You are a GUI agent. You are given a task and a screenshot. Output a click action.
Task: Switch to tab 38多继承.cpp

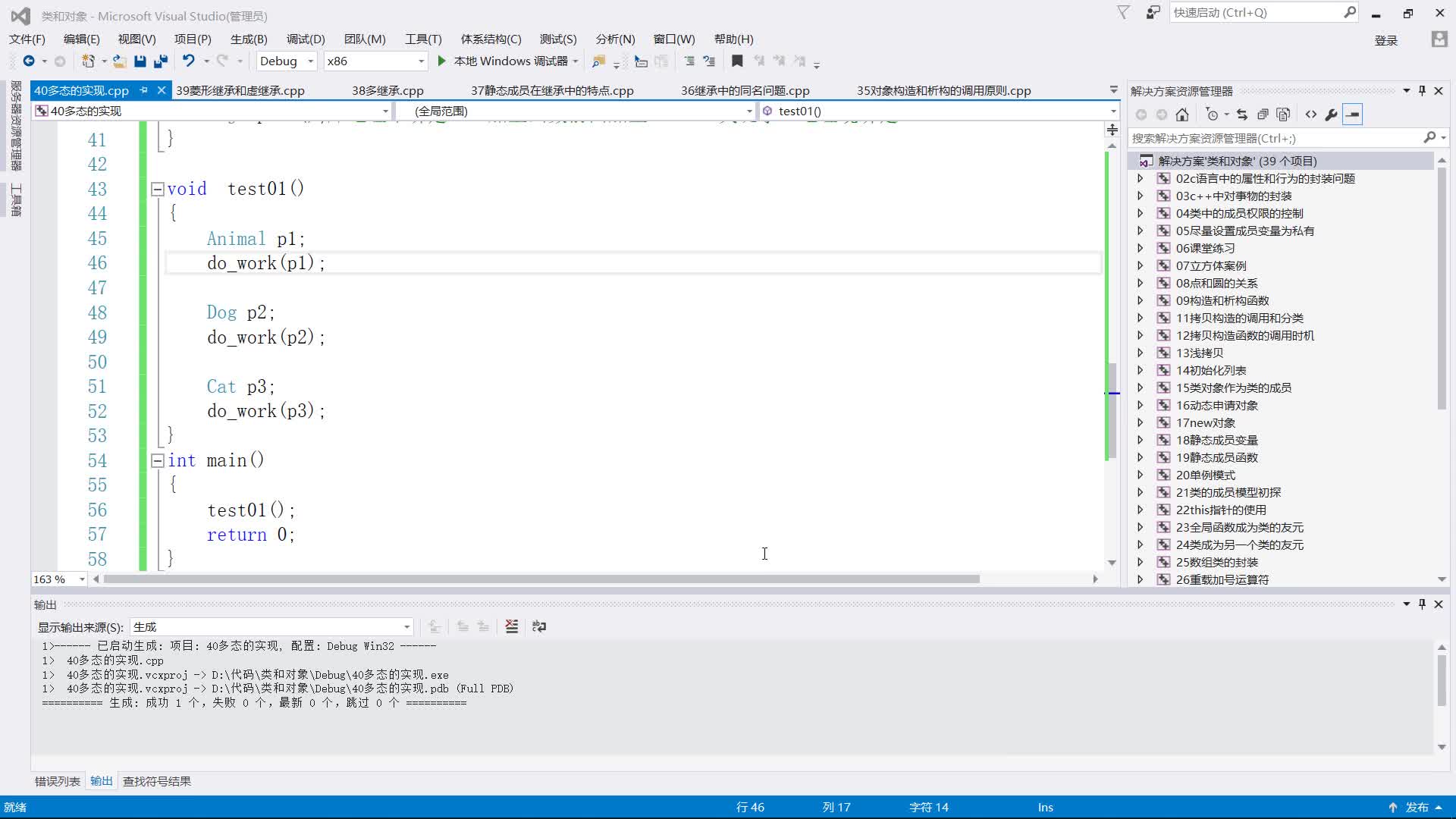click(x=388, y=90)
